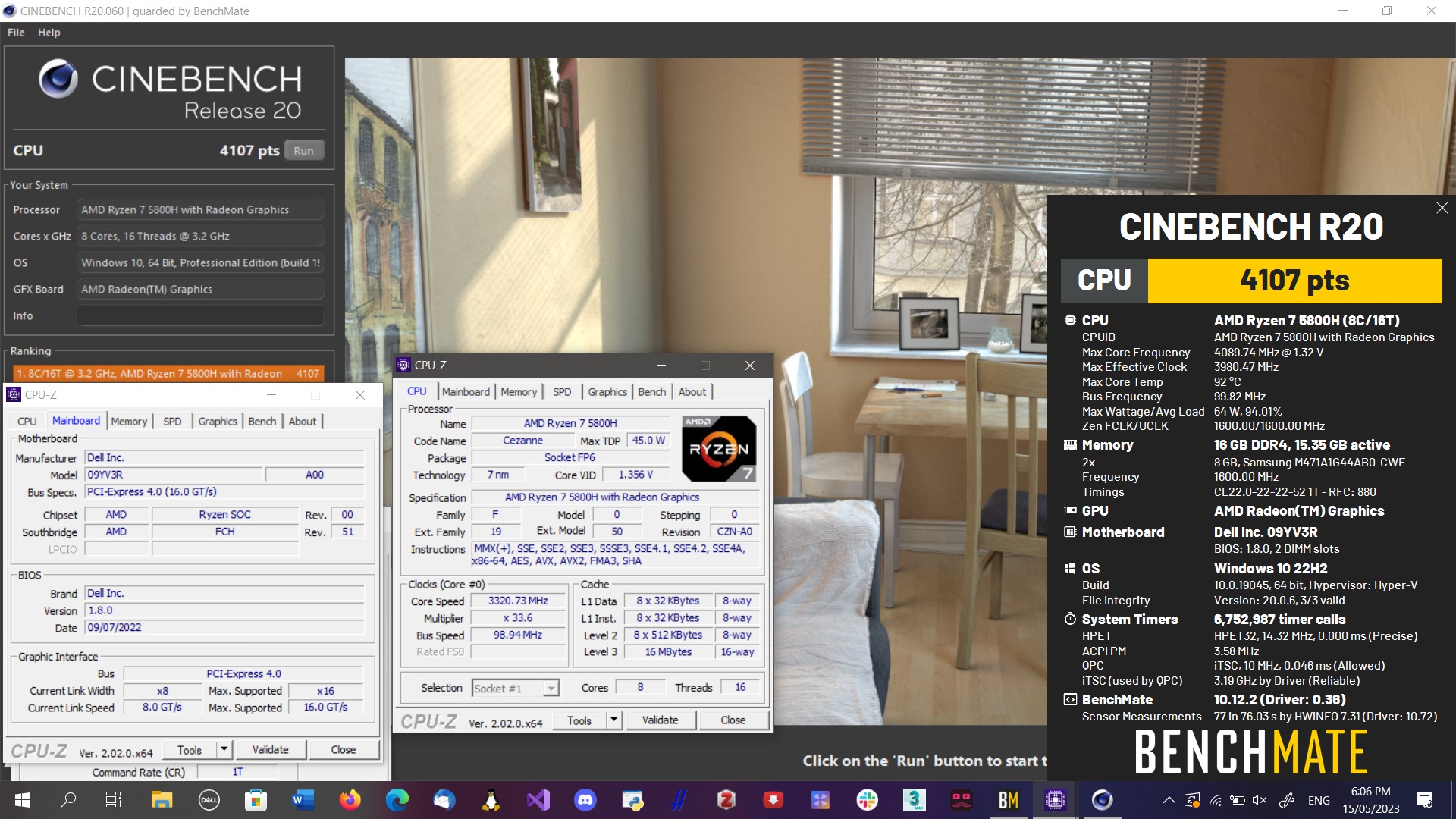Click Close button in front CPU-Z
This screenshot has height=819, width=1456.
click(x=733, y=720)
